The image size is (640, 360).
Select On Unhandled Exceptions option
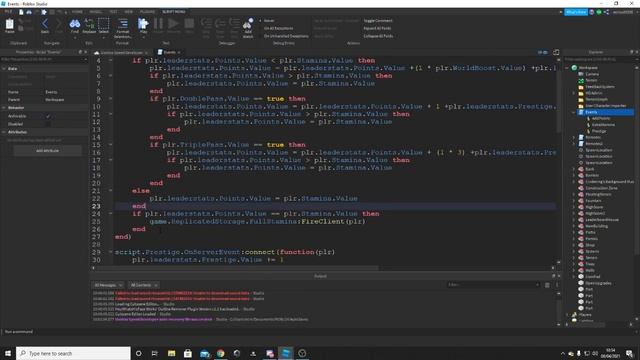pos(286,36)
